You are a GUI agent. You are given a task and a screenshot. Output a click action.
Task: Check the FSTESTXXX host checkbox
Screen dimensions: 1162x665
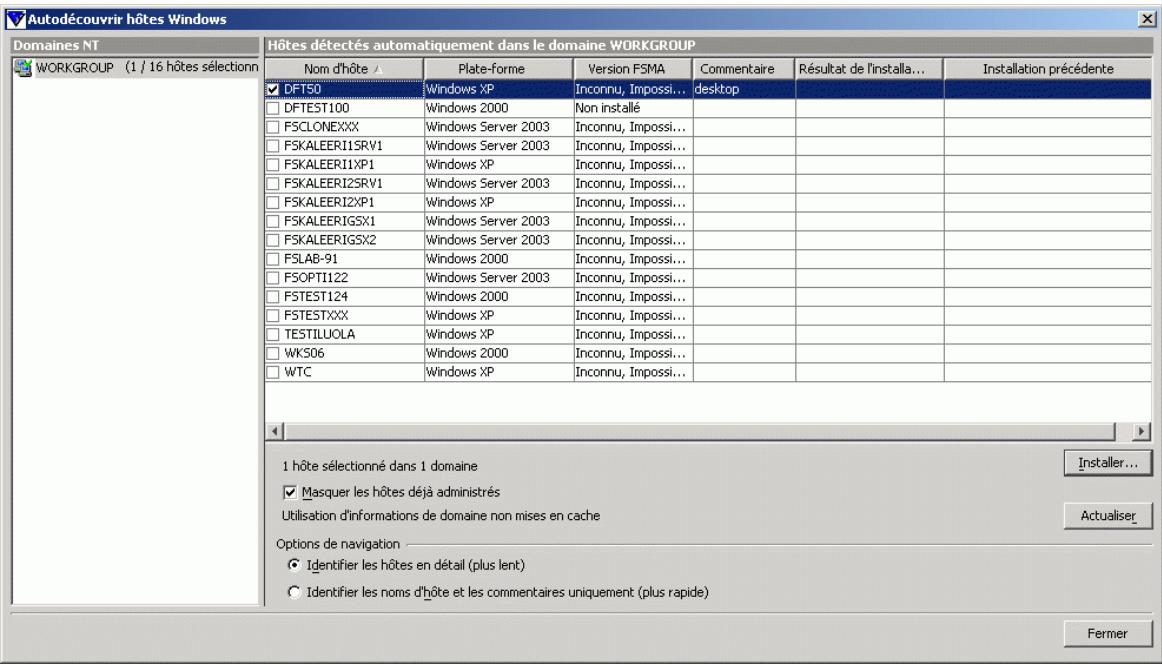coord(273,315)
